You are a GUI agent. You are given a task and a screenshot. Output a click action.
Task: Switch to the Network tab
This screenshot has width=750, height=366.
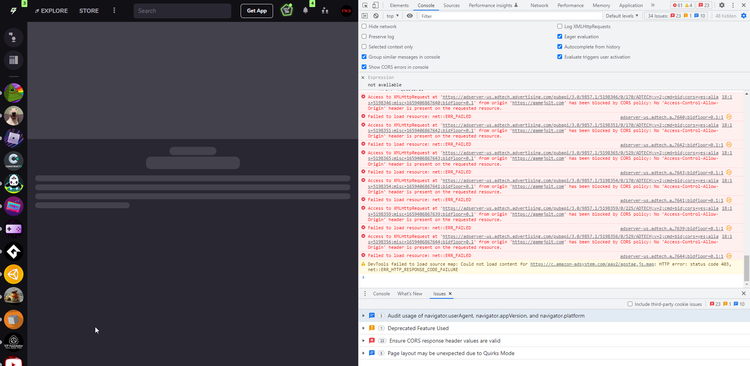(539, 5)
